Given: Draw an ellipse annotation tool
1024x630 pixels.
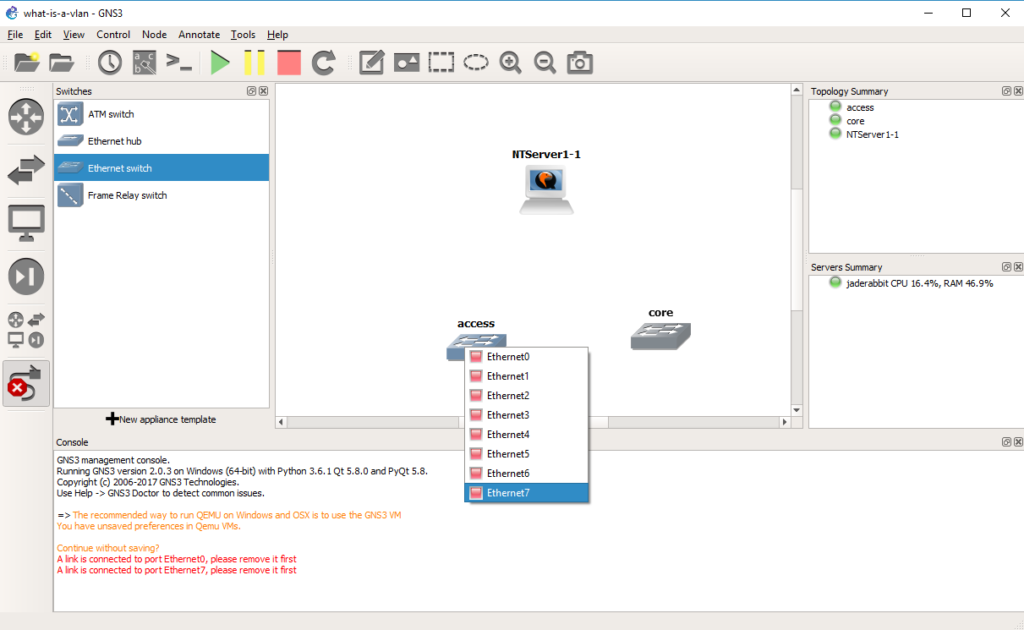Looking at the screenshot, I should click(475, 63).
